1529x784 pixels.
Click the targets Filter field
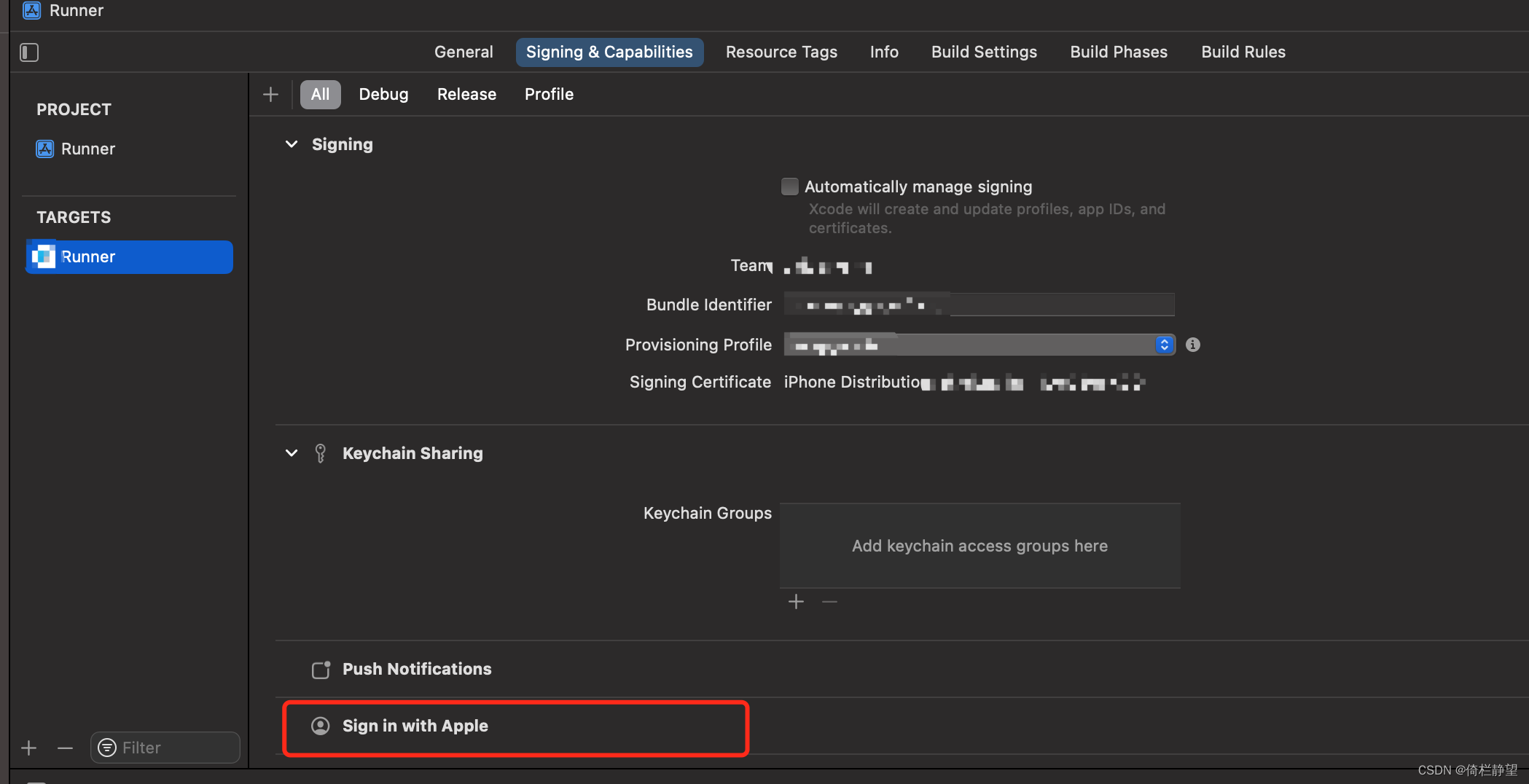point(165,748)
